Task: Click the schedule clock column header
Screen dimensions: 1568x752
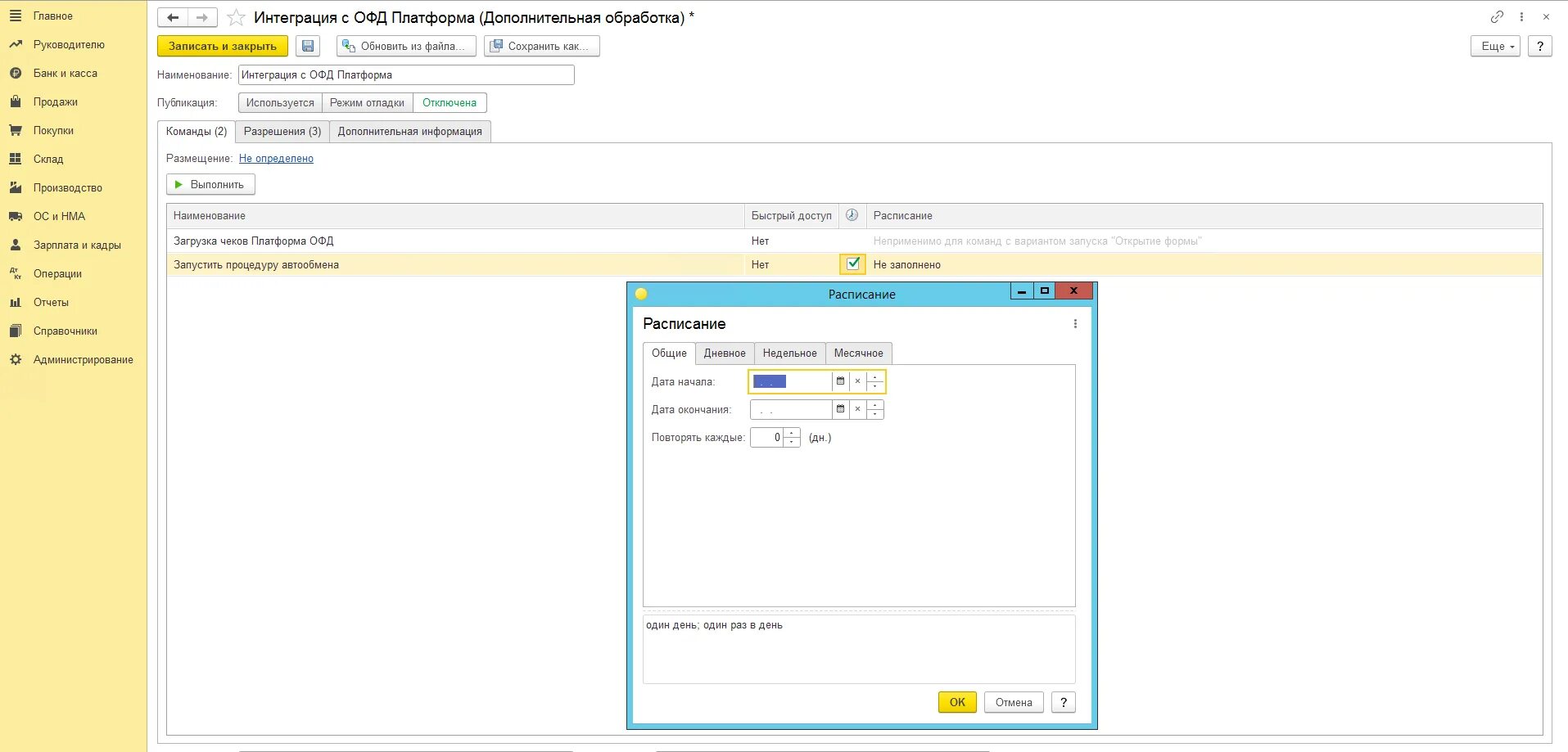Action: [852, 215]
